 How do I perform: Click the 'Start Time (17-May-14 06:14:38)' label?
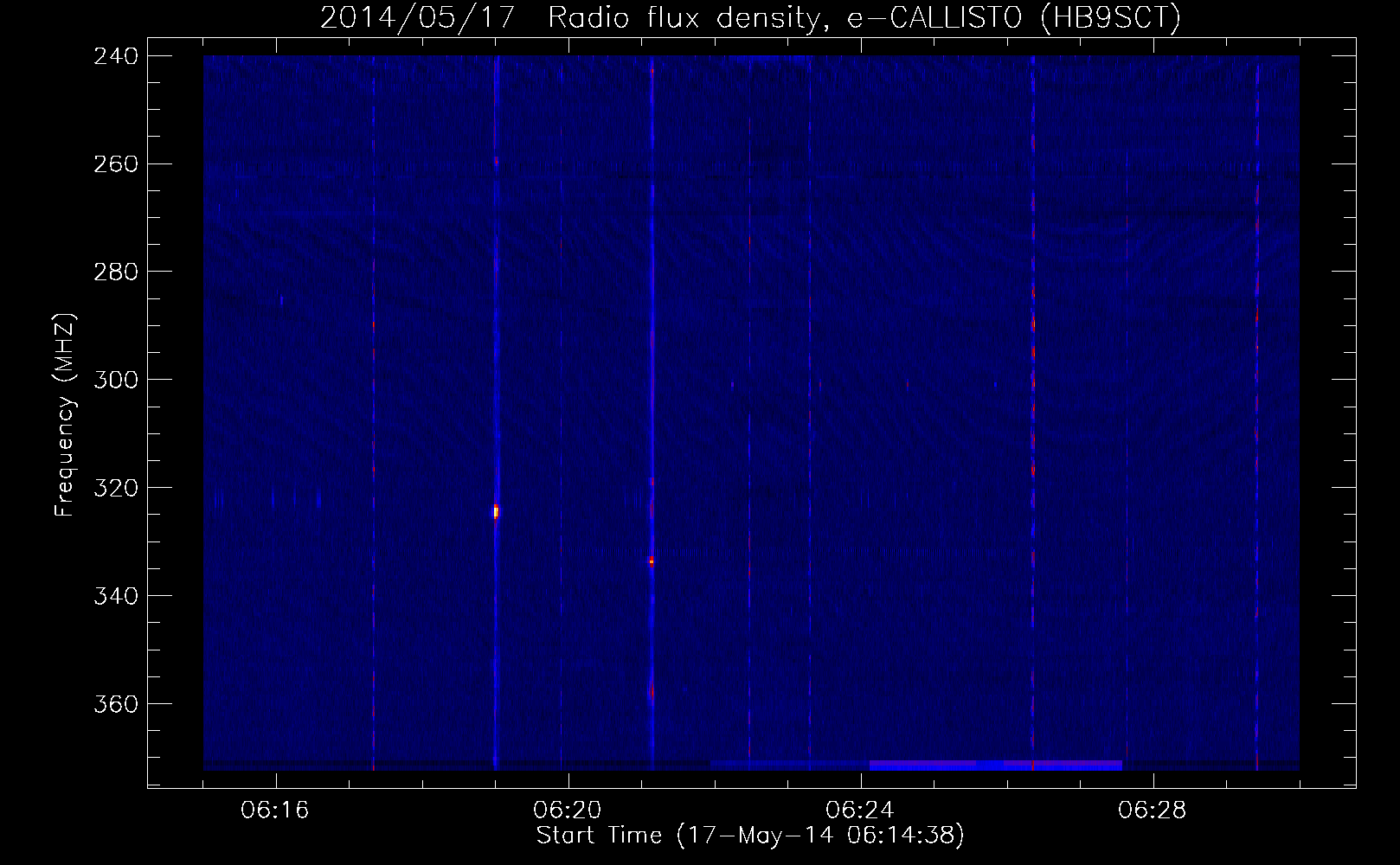click(x=750, y=836)
